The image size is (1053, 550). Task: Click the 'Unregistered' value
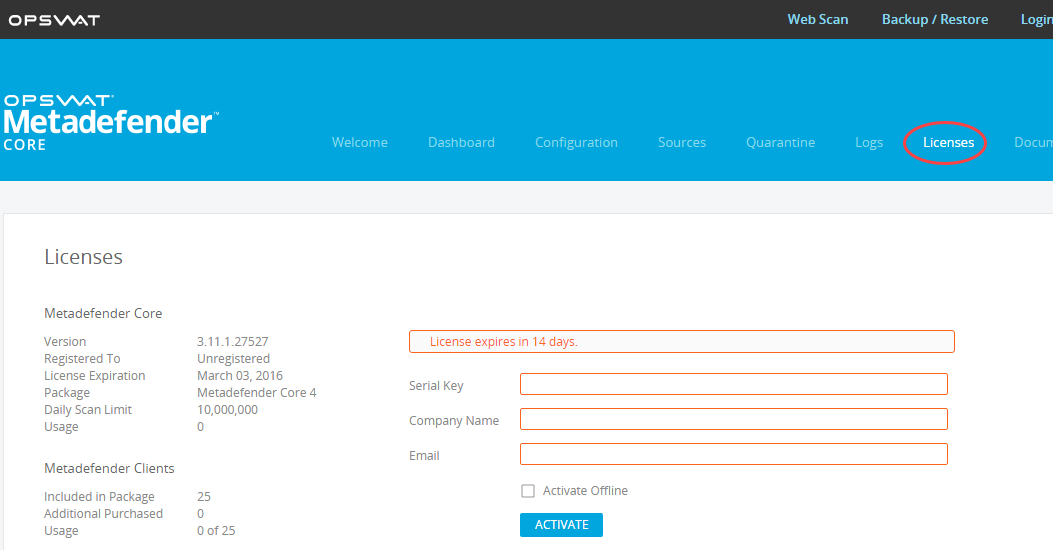click(x=233, y=359)
